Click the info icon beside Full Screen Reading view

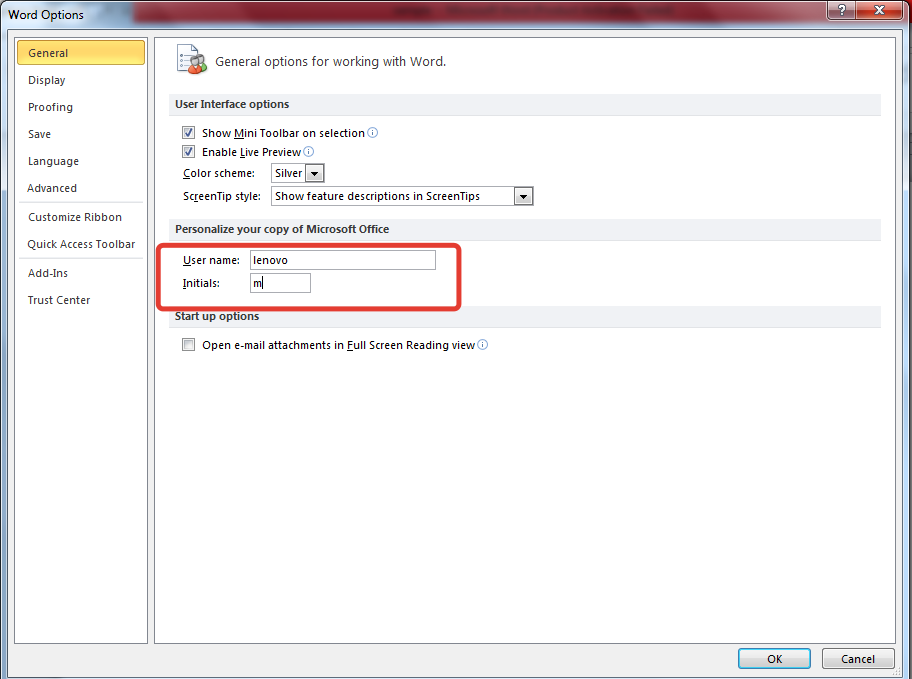(483, 345)
